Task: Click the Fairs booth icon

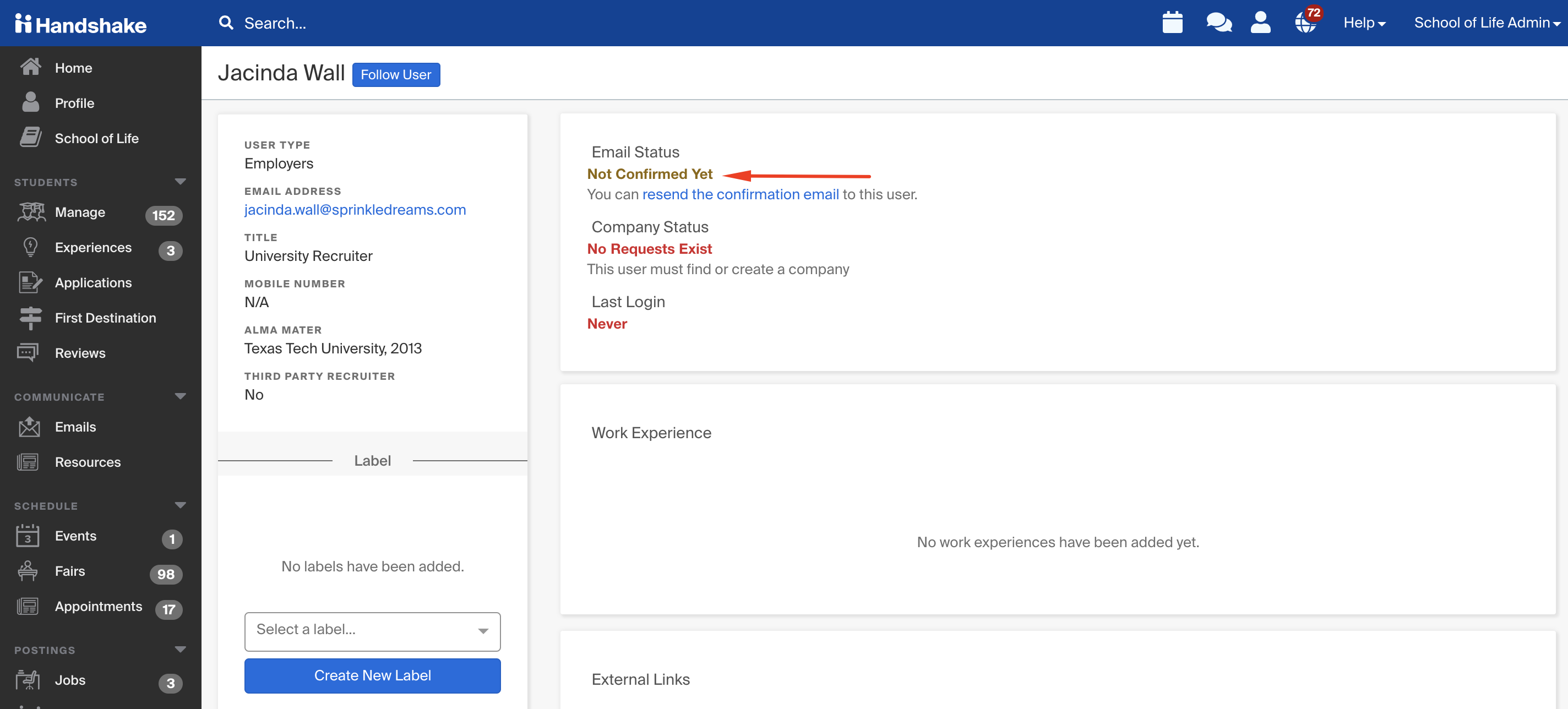Action: pos(28,570)
